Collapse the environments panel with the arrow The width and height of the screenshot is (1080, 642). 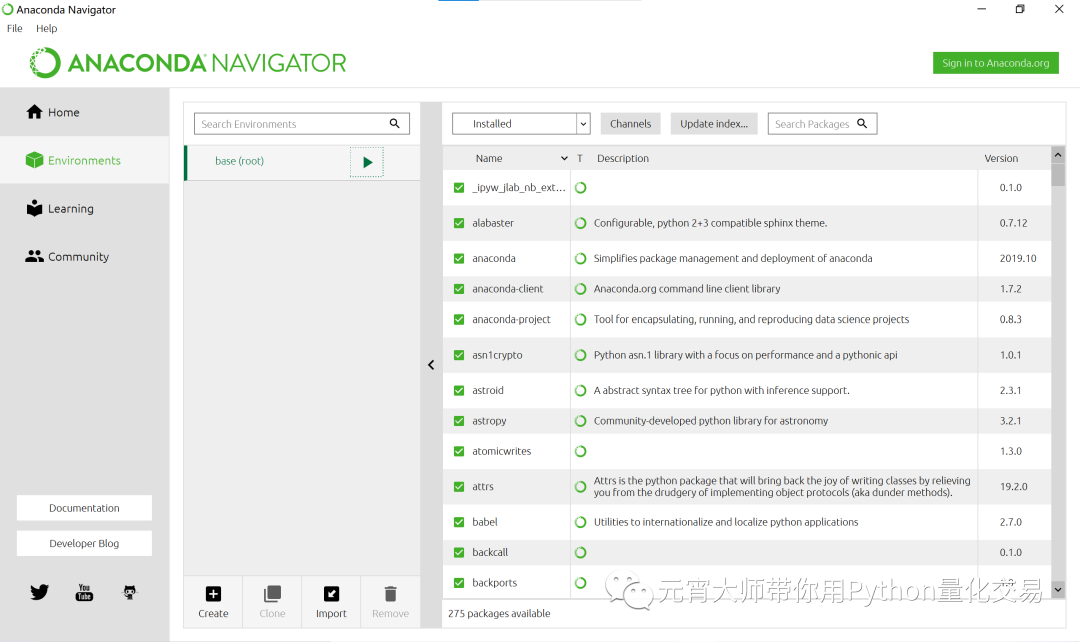click(431, 365)
